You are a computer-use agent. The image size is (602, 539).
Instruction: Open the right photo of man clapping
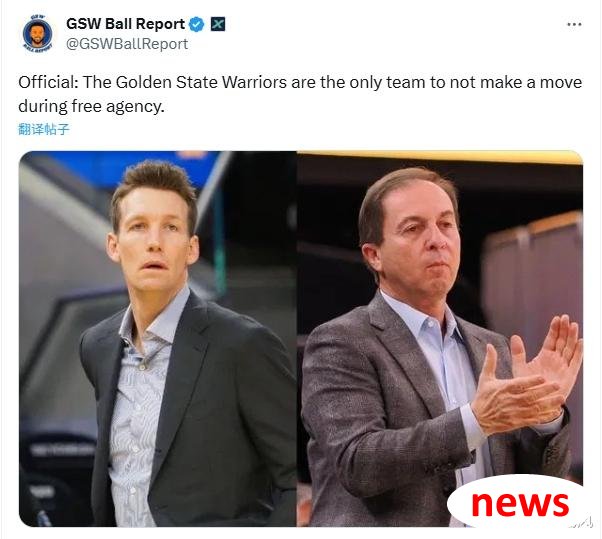tap(440, 339)
